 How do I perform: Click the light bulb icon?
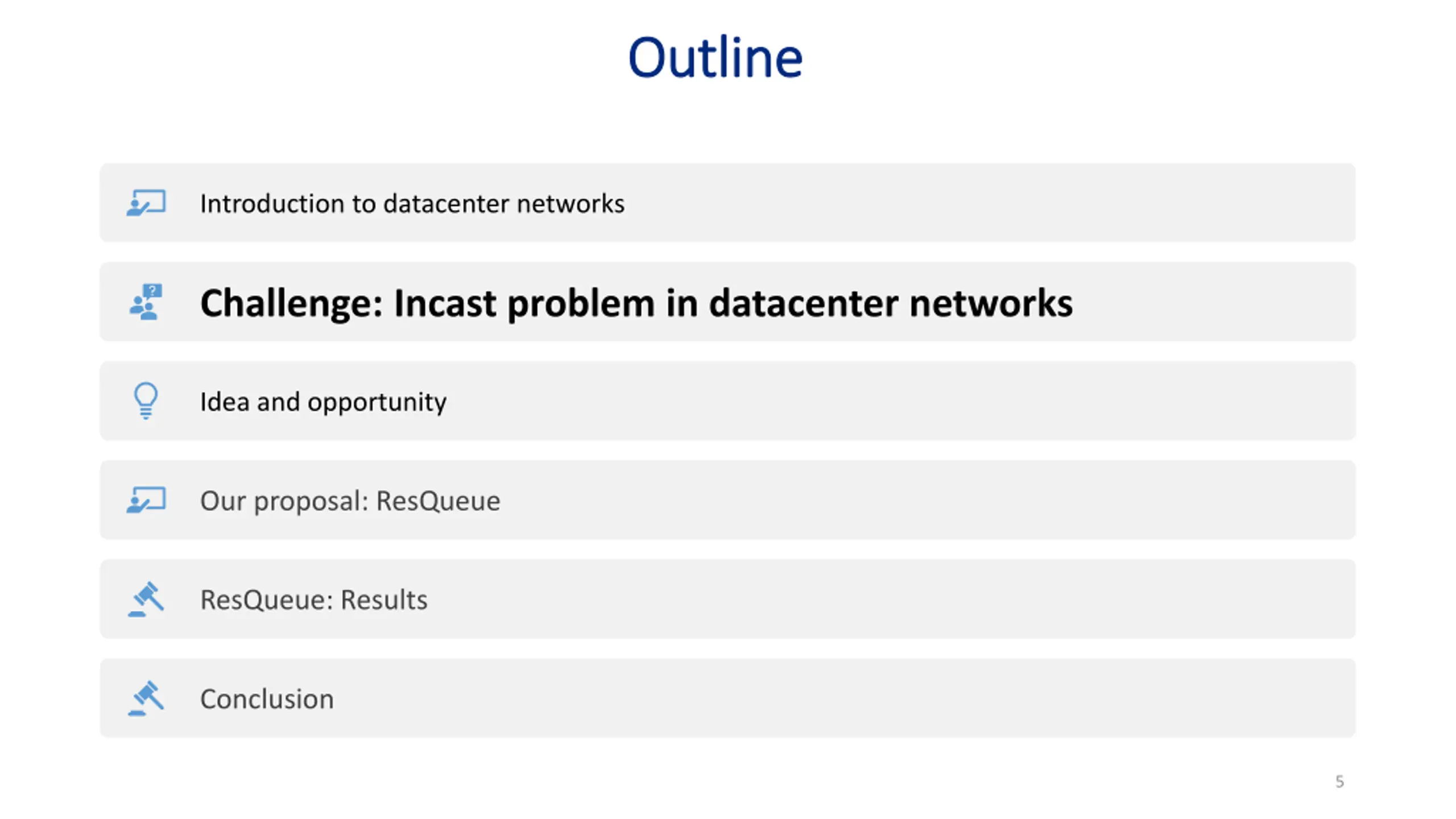[x=146, y=400]
